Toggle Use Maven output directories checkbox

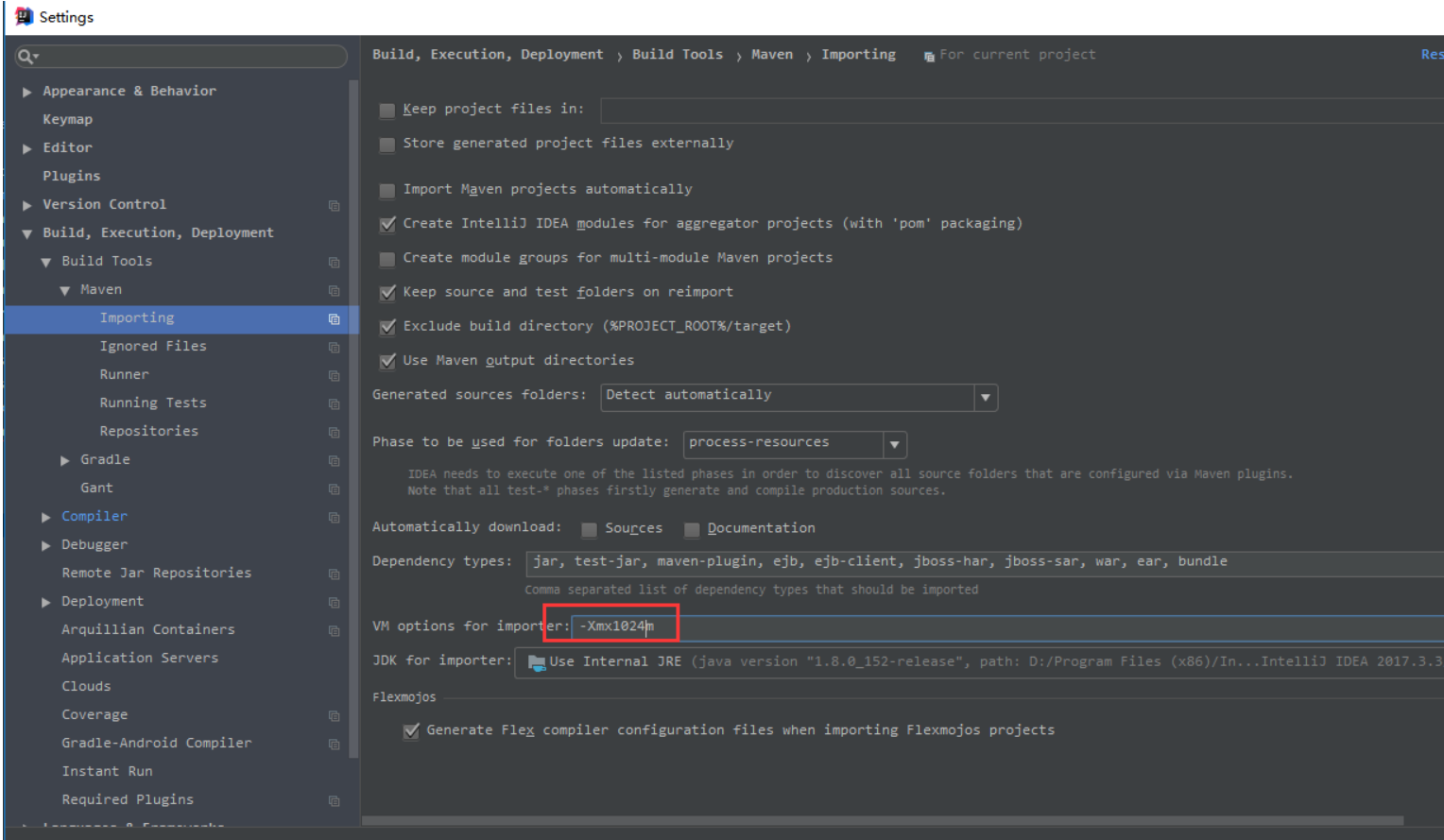pyautogui.click(x=387, y=361)
